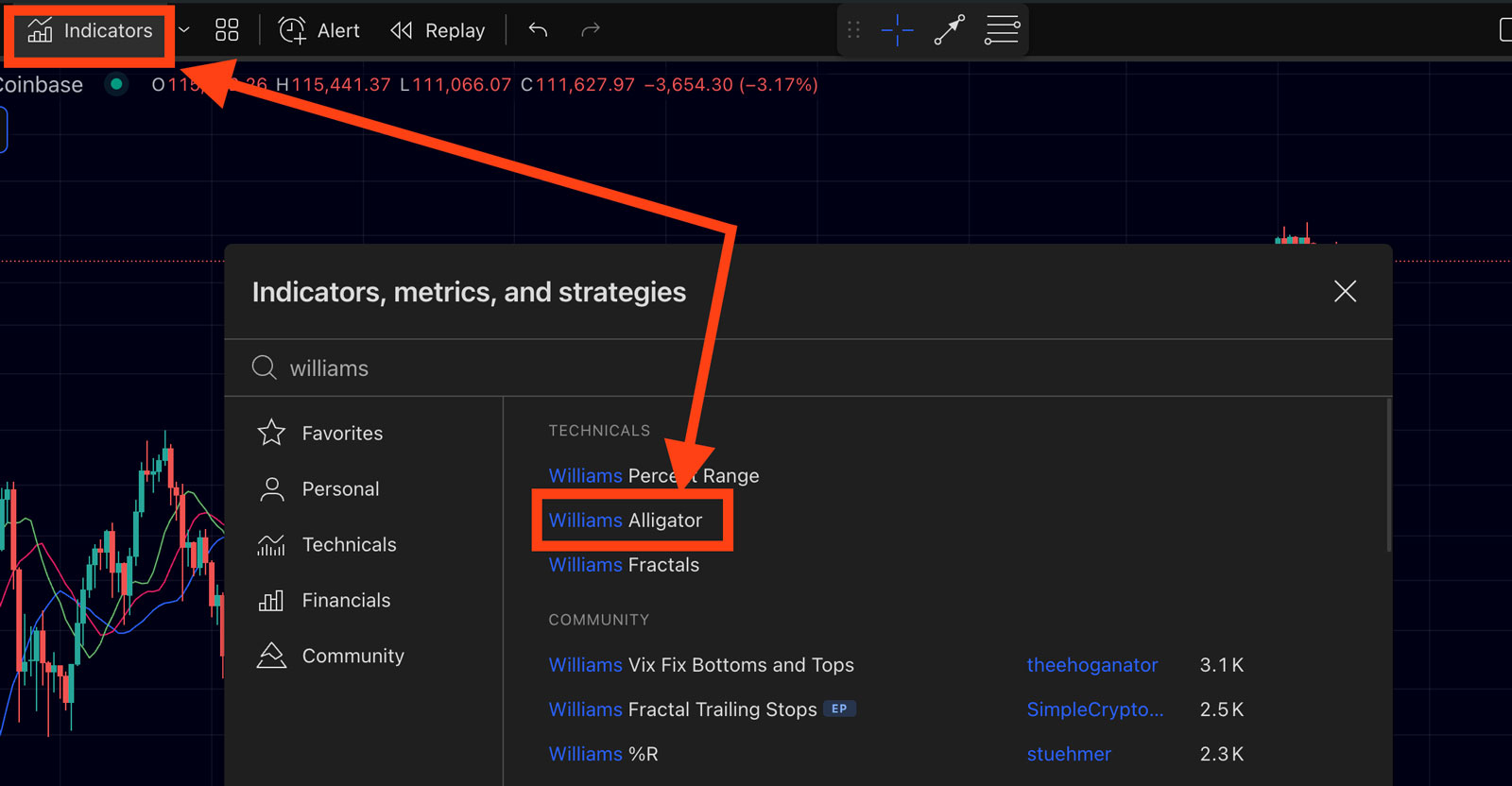This screenshot has height=786, width=1512.
Task: Start Bar Replay mode
Action: pyautogui.click(x=438, y=30)
